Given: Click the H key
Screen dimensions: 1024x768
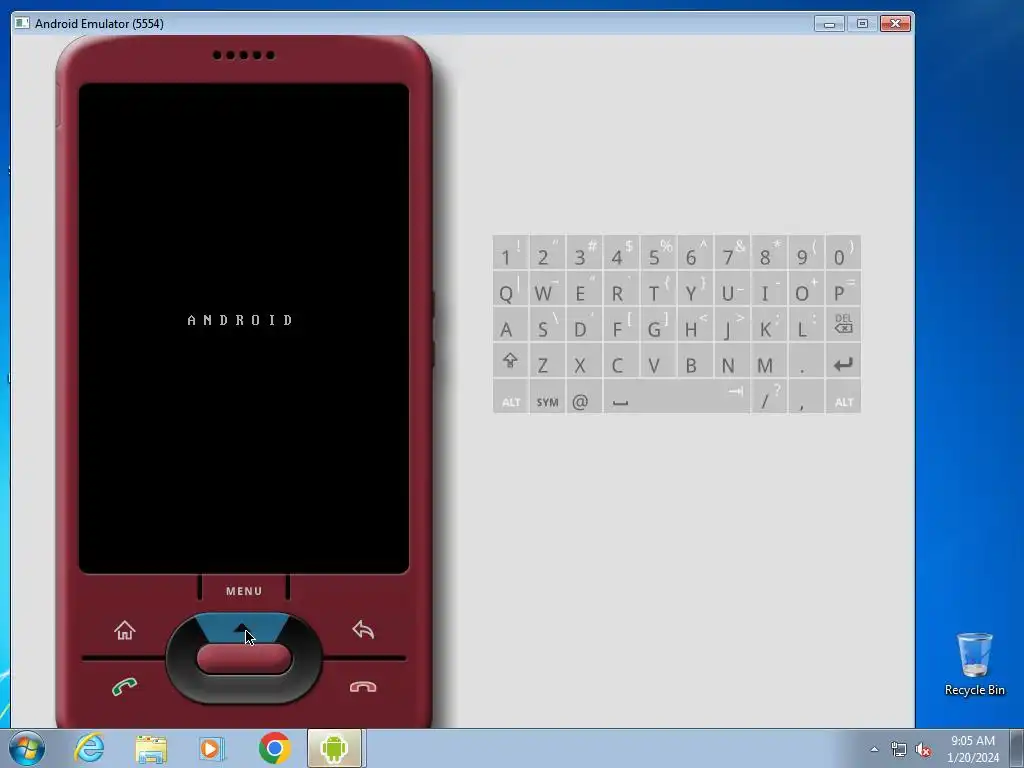Looking at the screenshot, I should pyautogui.click(x=695, y=325).
